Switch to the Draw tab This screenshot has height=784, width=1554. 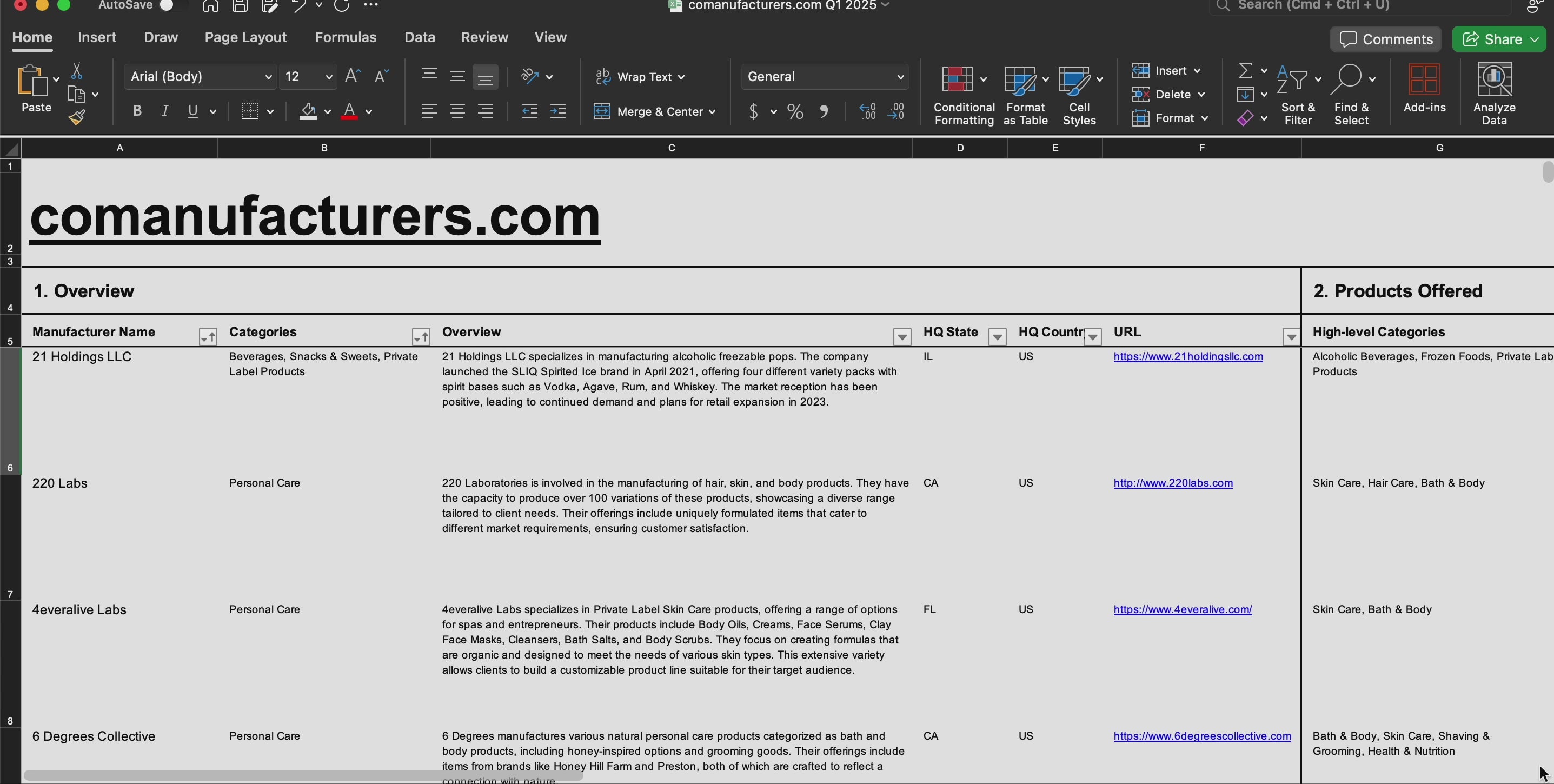(161, 37)
